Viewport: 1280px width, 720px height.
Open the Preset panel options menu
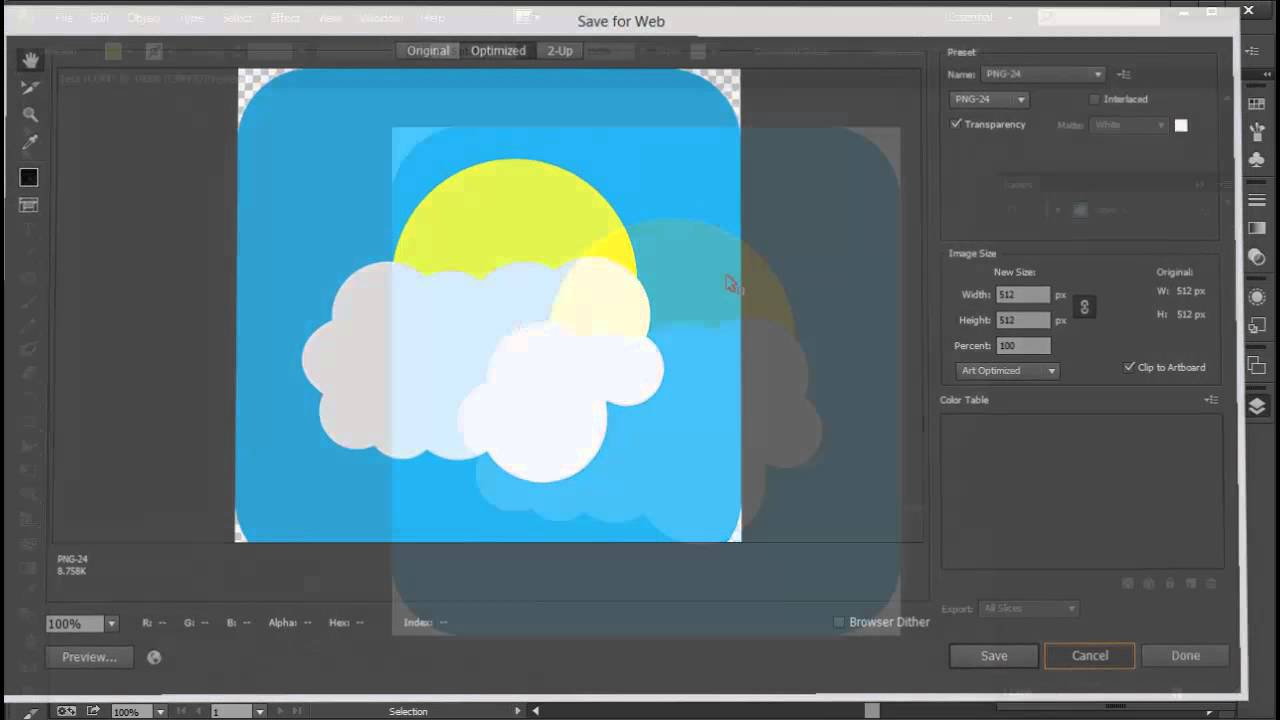click(1124, 74)
